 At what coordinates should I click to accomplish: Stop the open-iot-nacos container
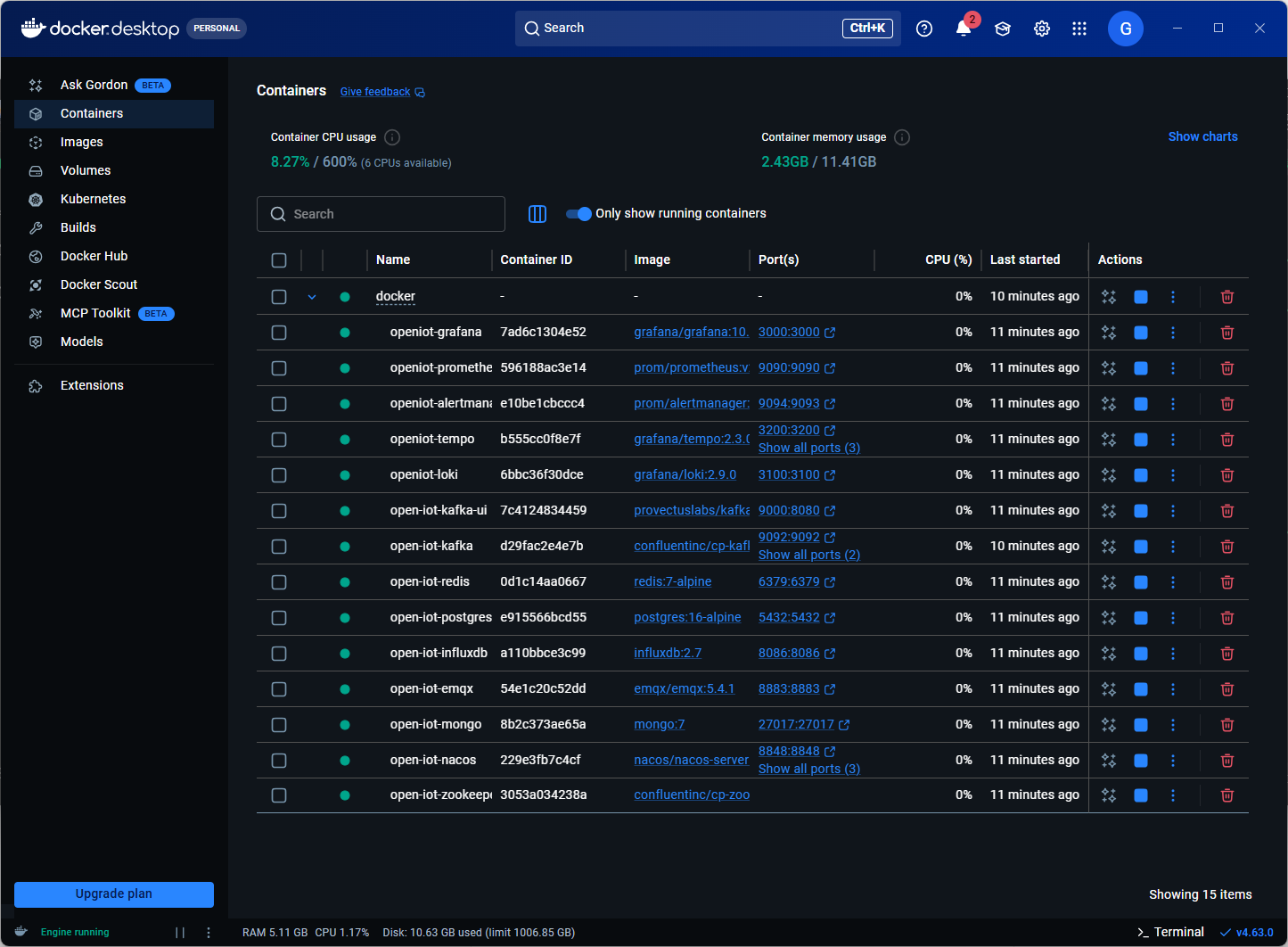point(1141,761)
